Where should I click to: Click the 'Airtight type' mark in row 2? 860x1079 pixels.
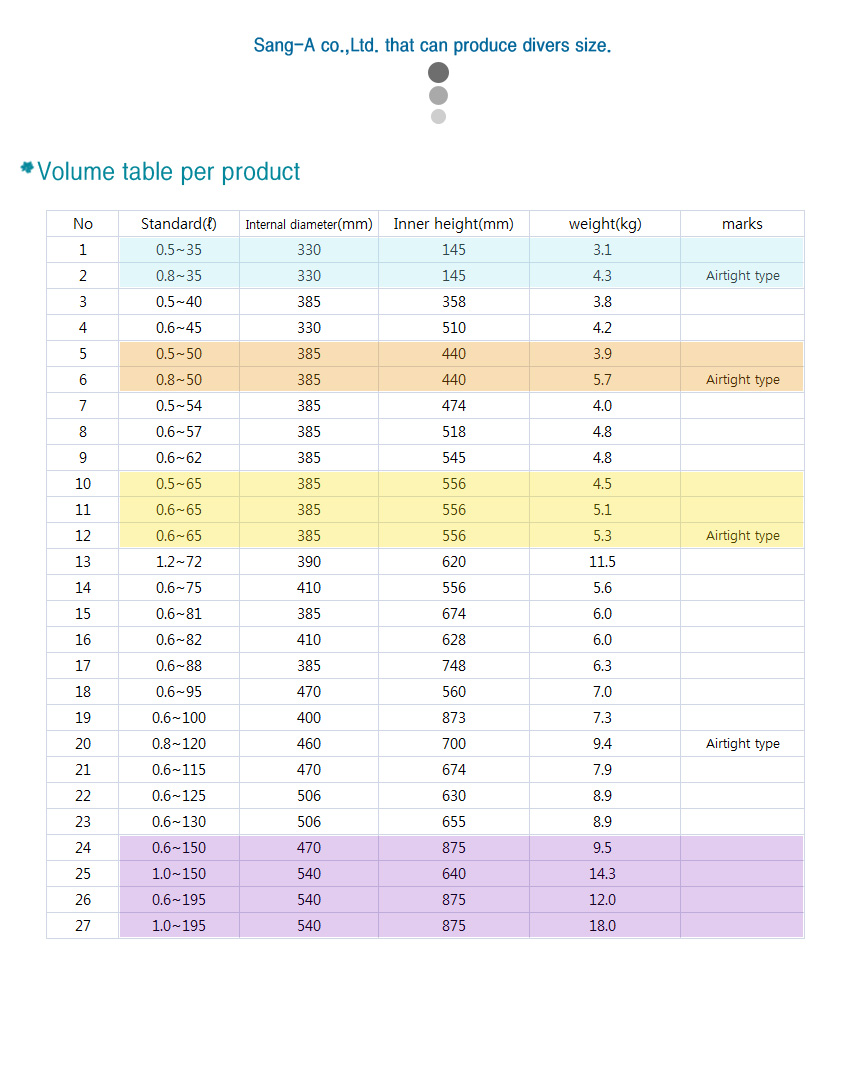coord(742,276)
